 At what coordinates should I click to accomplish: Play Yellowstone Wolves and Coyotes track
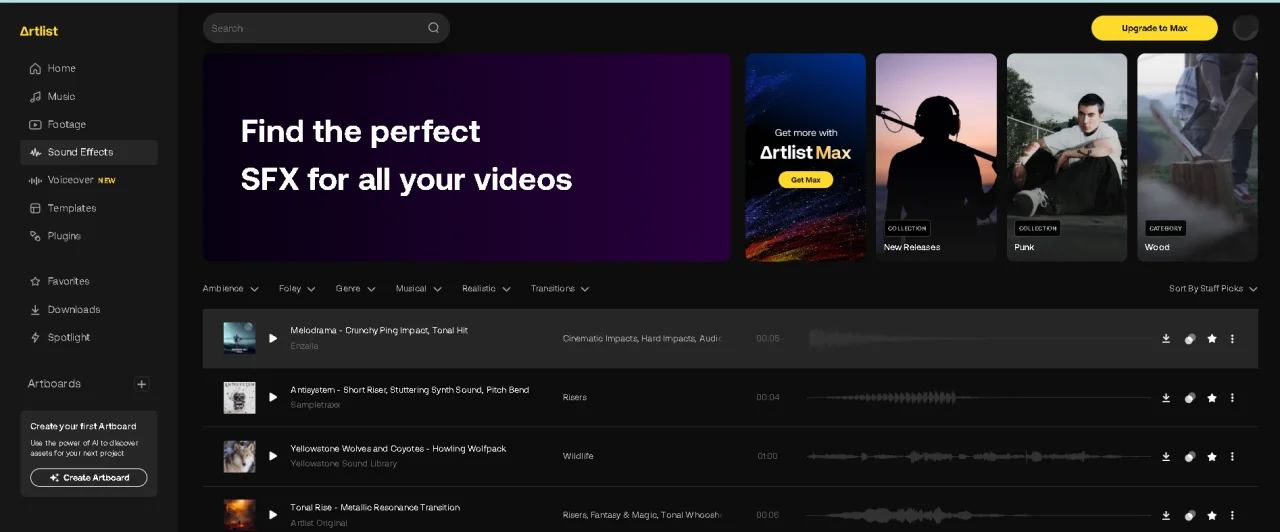pyautogui.click(x=273, y=456)
